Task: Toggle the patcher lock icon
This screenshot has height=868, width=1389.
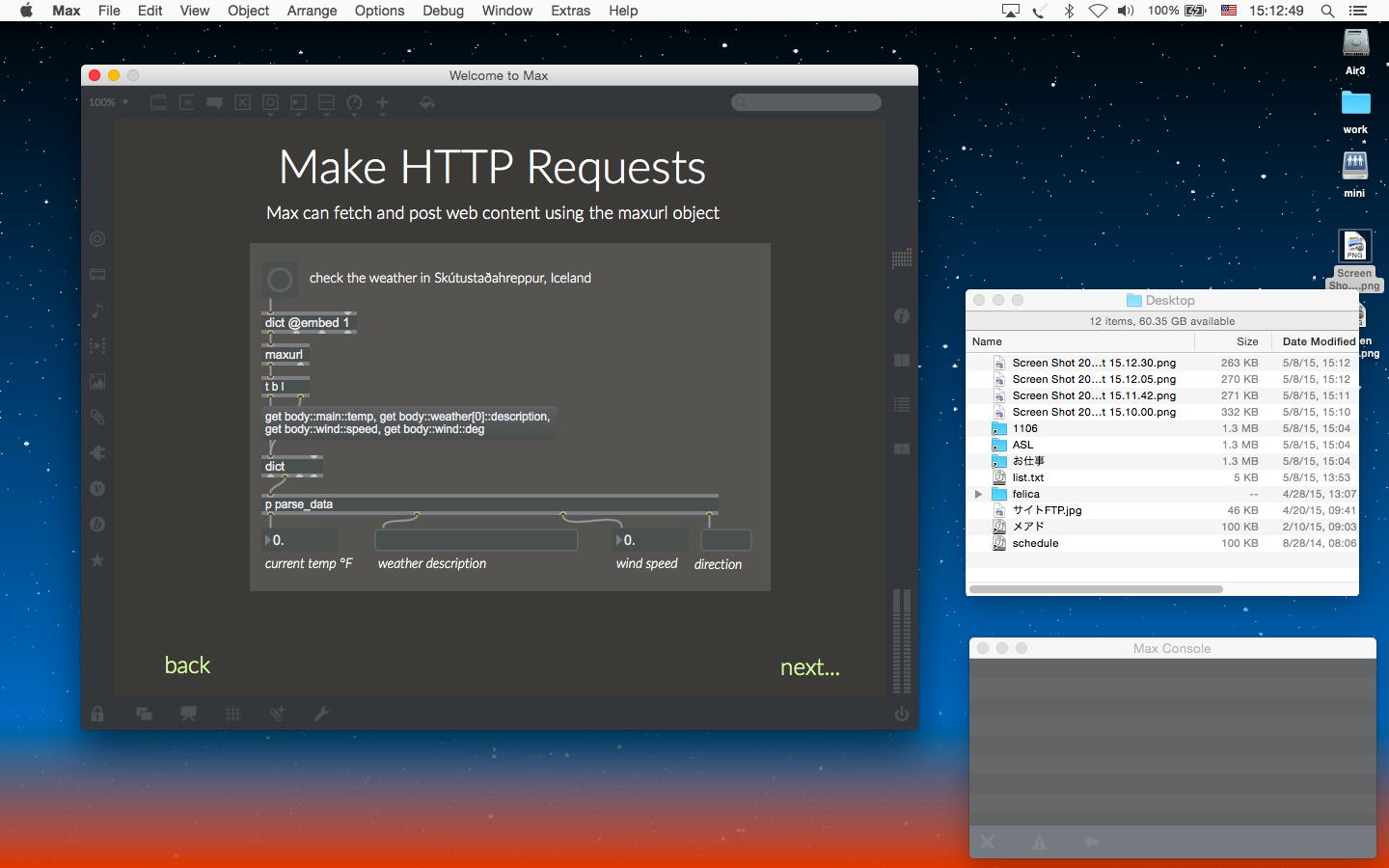Action: [x=97, y=714]
